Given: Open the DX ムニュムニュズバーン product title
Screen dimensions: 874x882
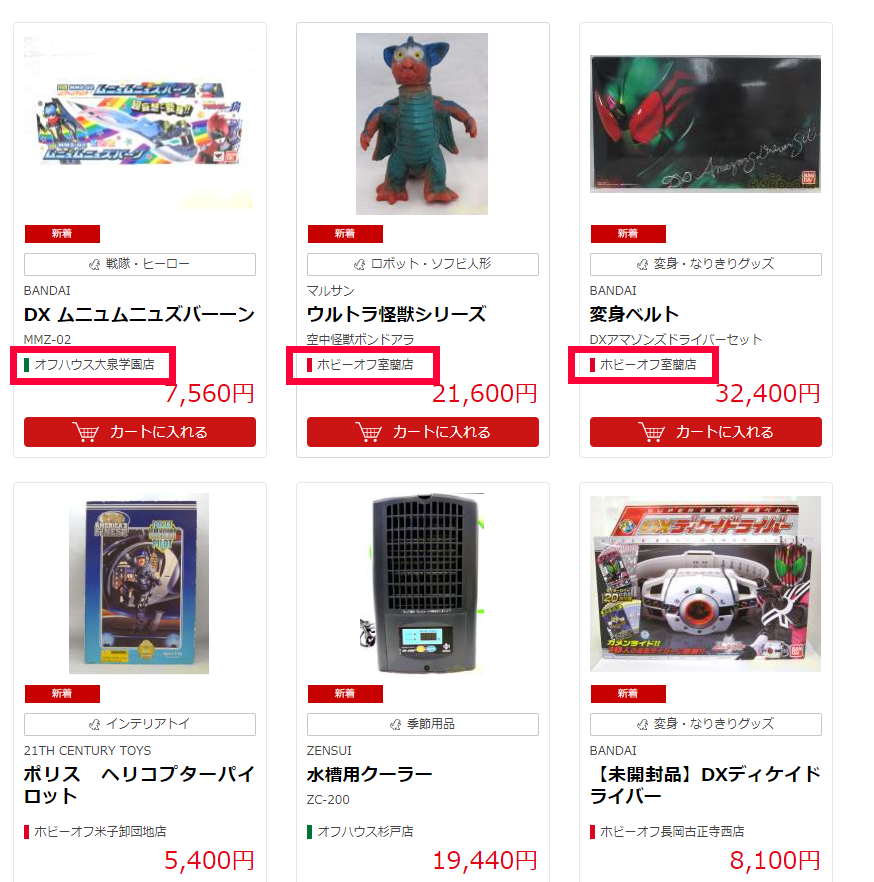Looking at the screenshot, I should click(139, 314).
